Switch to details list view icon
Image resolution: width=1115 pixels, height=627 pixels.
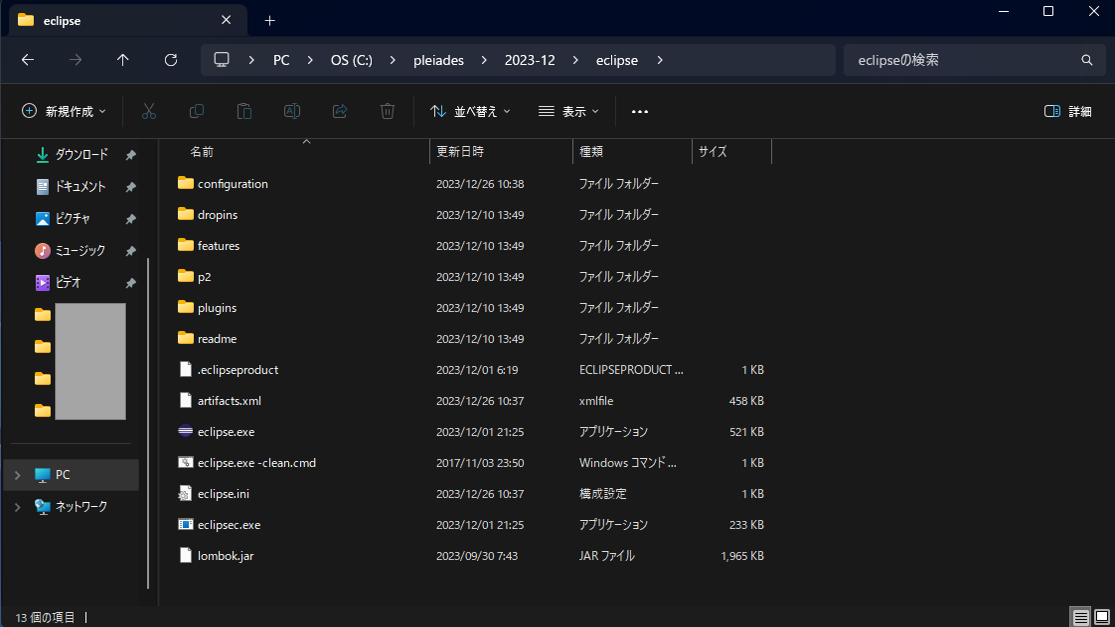coord(1080,617)
